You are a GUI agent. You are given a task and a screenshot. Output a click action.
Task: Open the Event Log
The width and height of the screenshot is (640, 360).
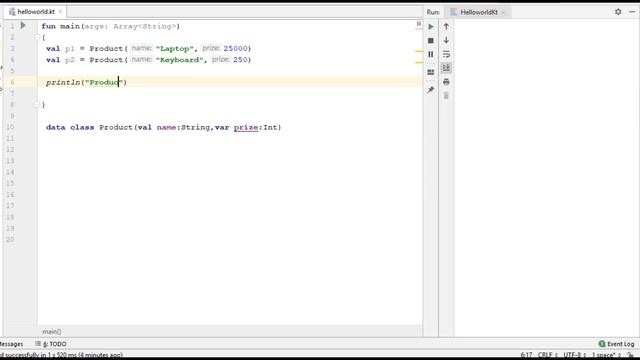coord(616,344)
